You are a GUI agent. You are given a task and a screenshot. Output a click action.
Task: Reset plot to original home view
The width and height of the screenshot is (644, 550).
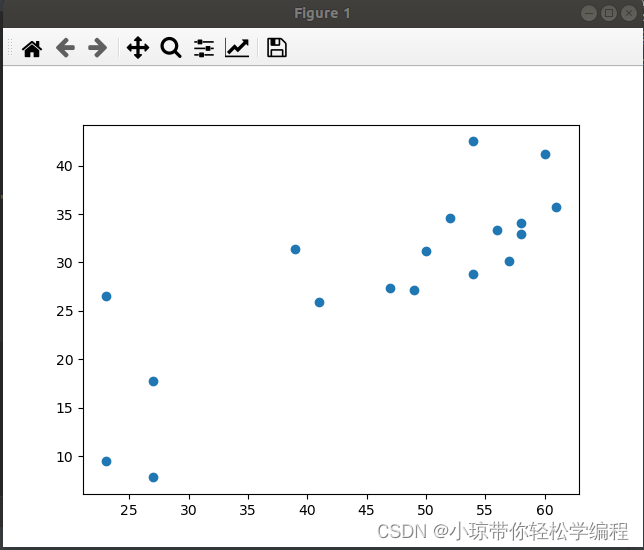pyautogui.click(x=32, y=48)
